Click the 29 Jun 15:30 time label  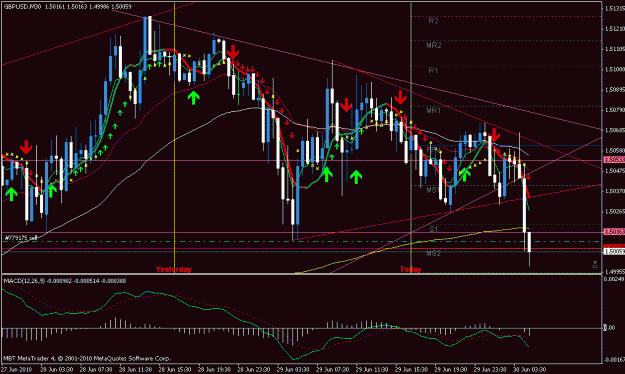[x=411, y=370]
